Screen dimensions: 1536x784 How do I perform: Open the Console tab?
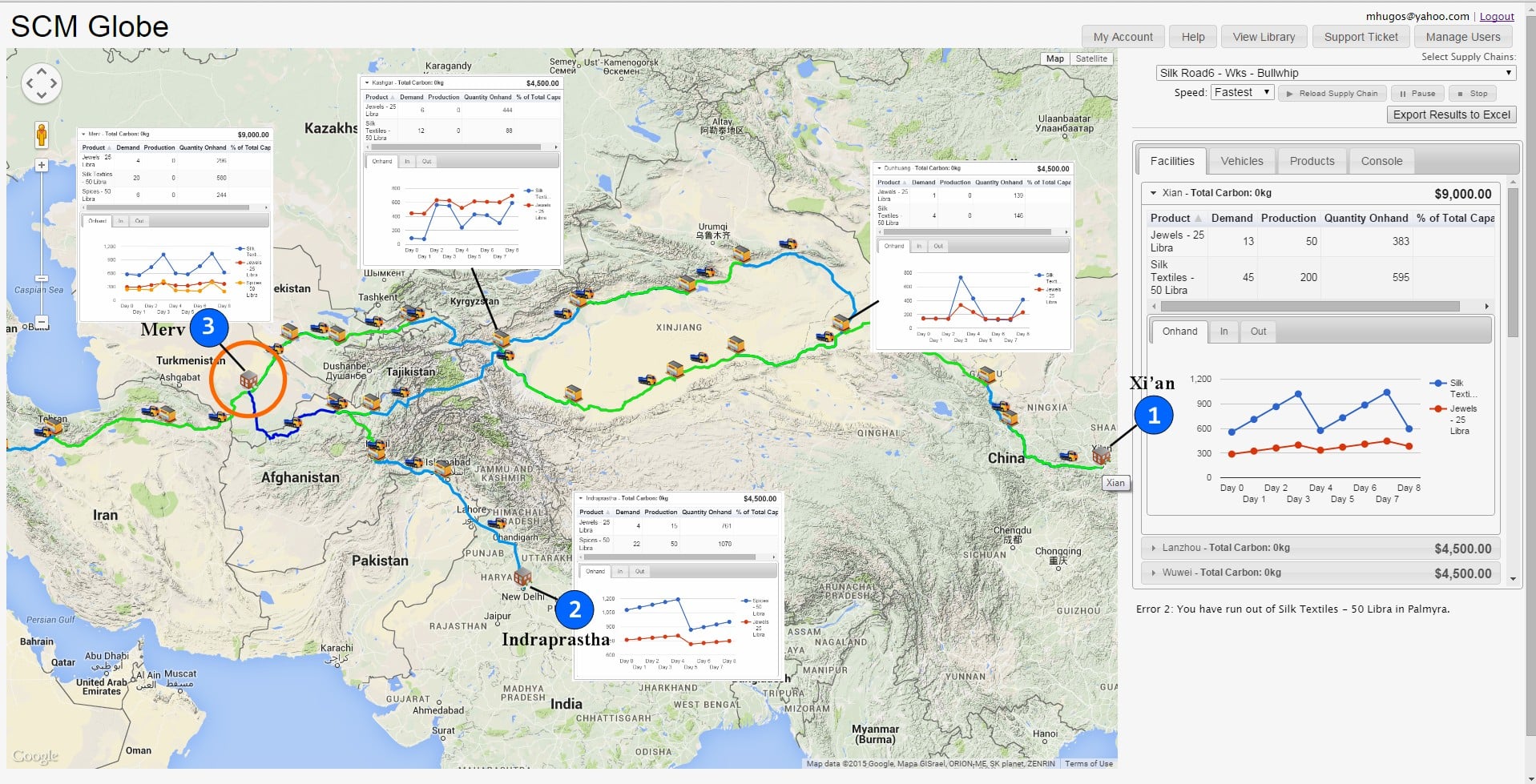pyautogui.click(x=1381, y=161)
